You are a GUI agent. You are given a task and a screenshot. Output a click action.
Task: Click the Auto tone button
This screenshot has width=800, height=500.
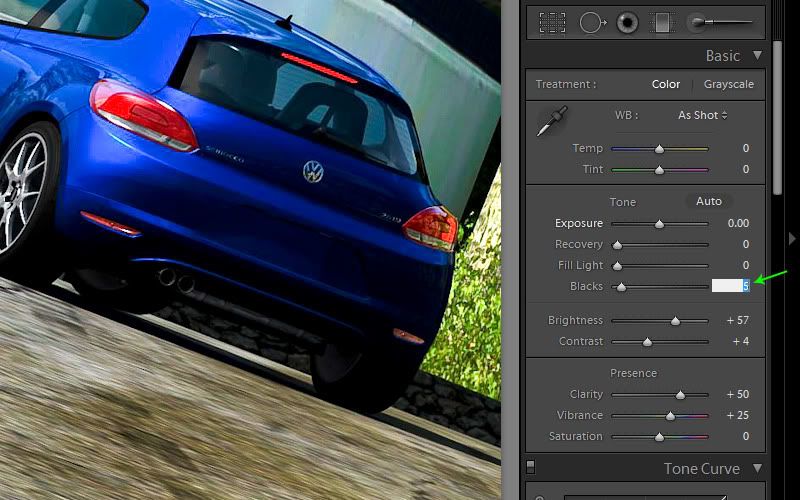coord(709,202)
